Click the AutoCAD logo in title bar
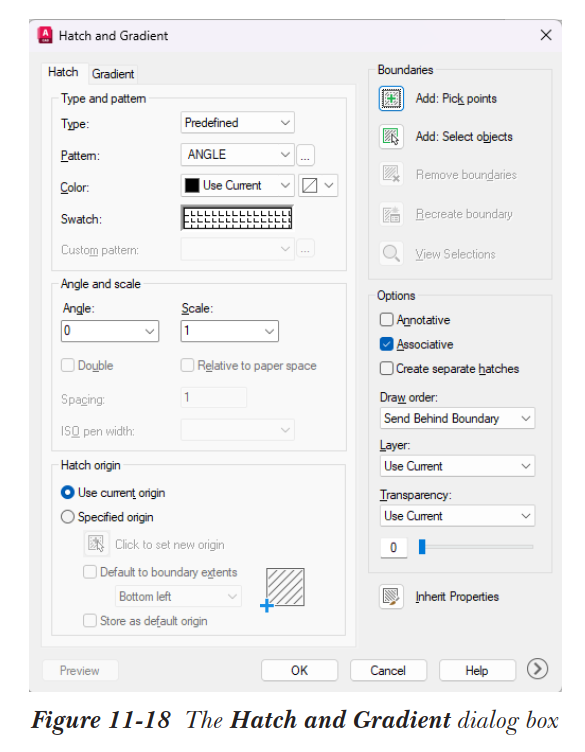The height and width of the screenshot is (752, 585). (x=45, y=35)
